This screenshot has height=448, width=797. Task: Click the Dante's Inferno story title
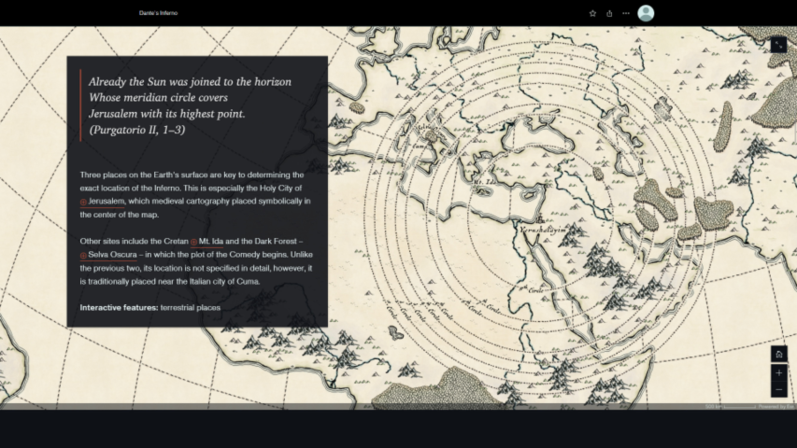click(158, 13)
